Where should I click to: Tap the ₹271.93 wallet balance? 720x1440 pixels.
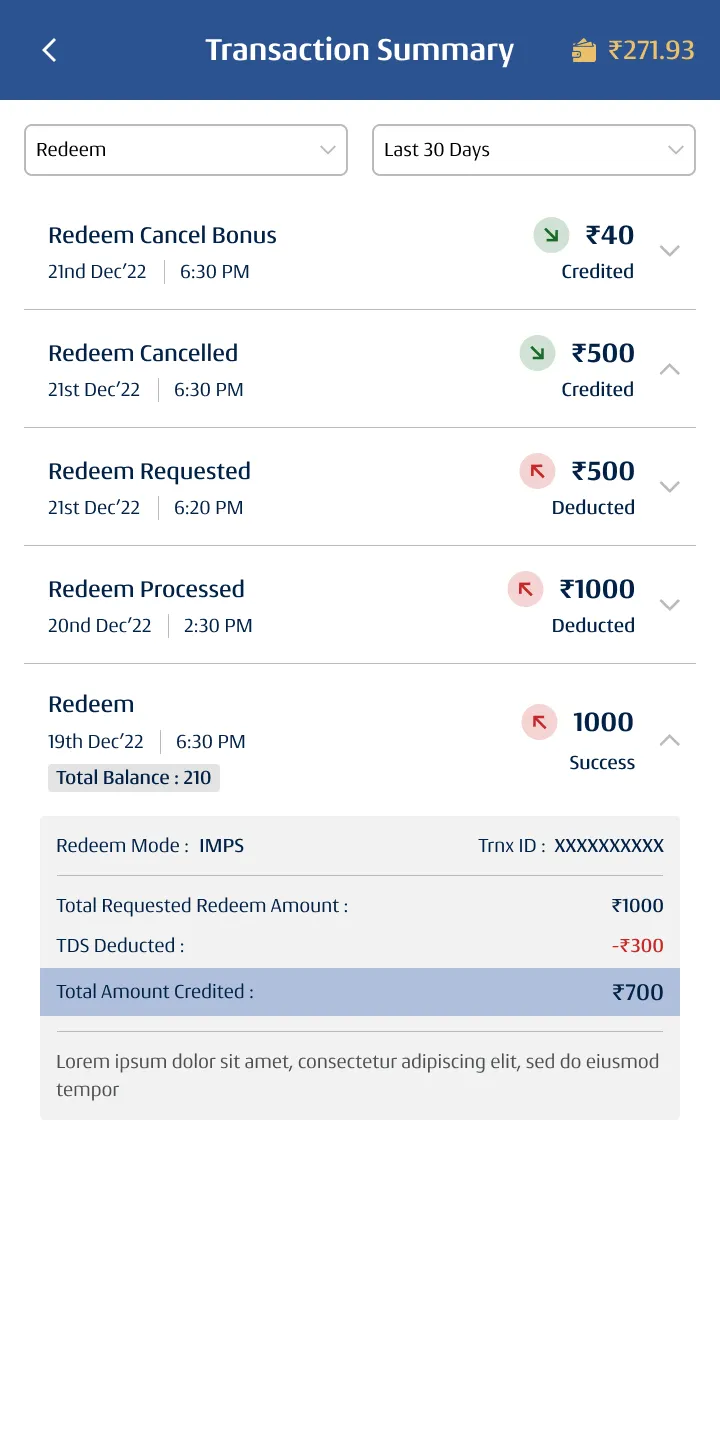(651, 50)
